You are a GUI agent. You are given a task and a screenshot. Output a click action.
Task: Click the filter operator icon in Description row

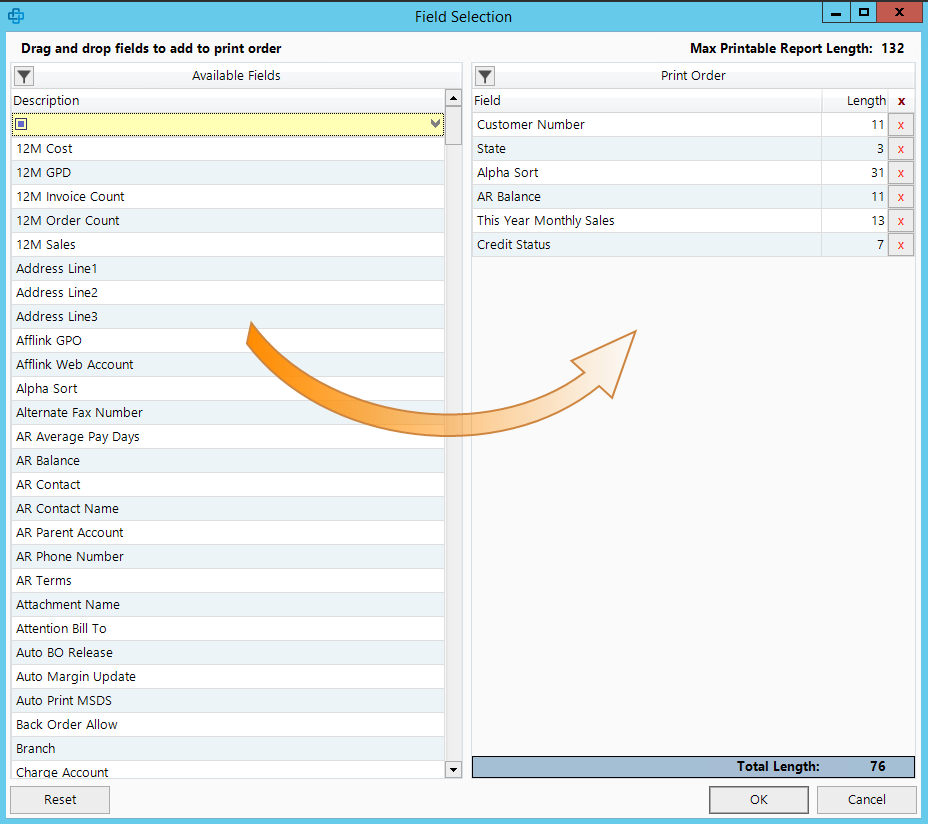[x=21, y=124]
